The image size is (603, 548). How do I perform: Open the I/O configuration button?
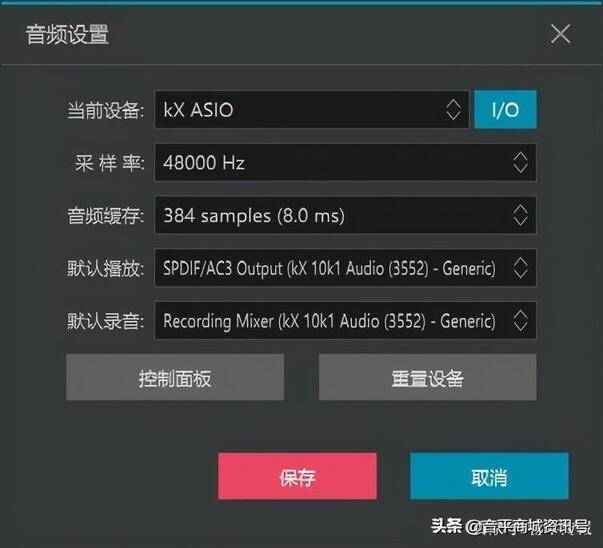(505, 110)
